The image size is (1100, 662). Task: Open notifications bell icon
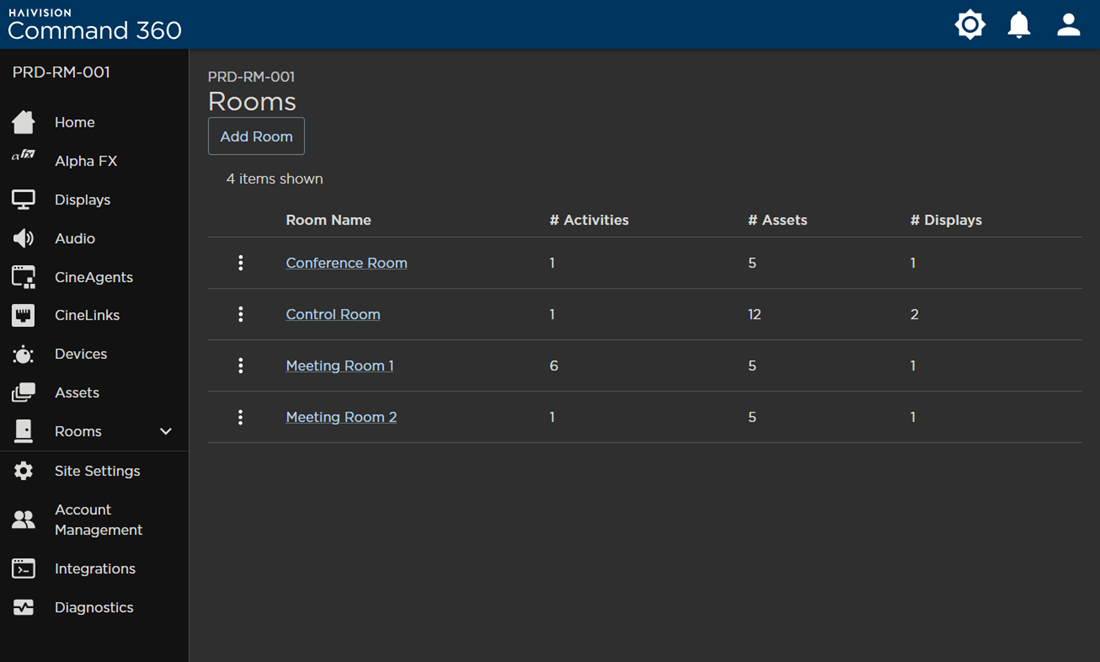1019,25
